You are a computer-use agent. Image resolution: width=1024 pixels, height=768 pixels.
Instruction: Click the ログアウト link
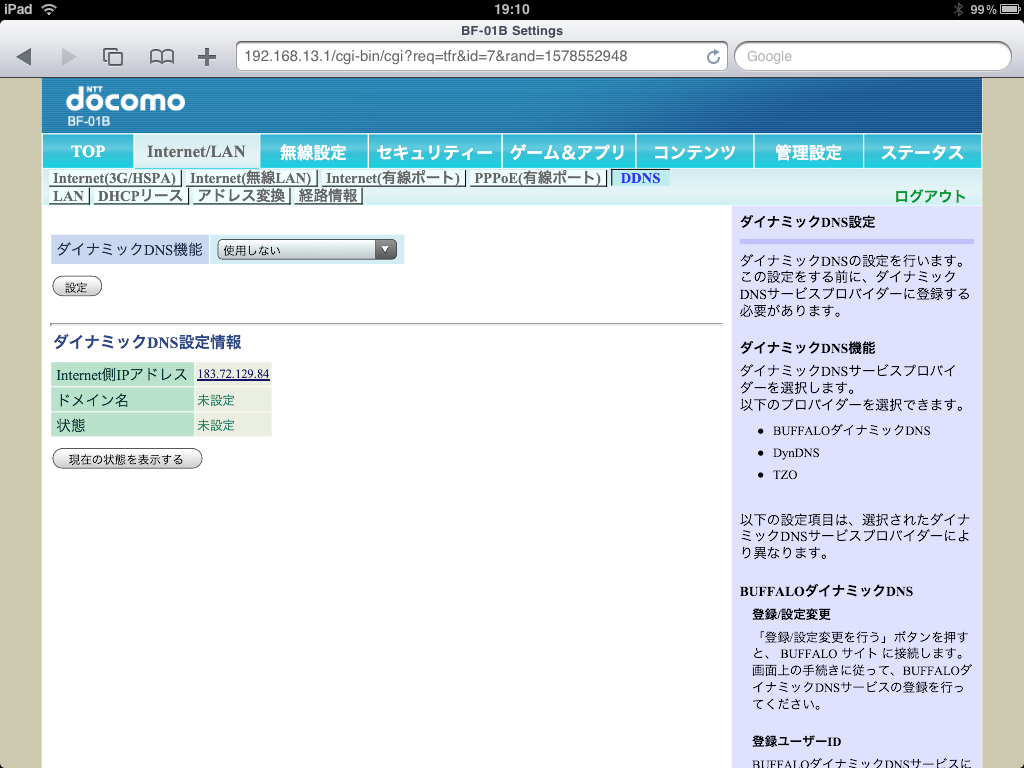click(930, 196)
